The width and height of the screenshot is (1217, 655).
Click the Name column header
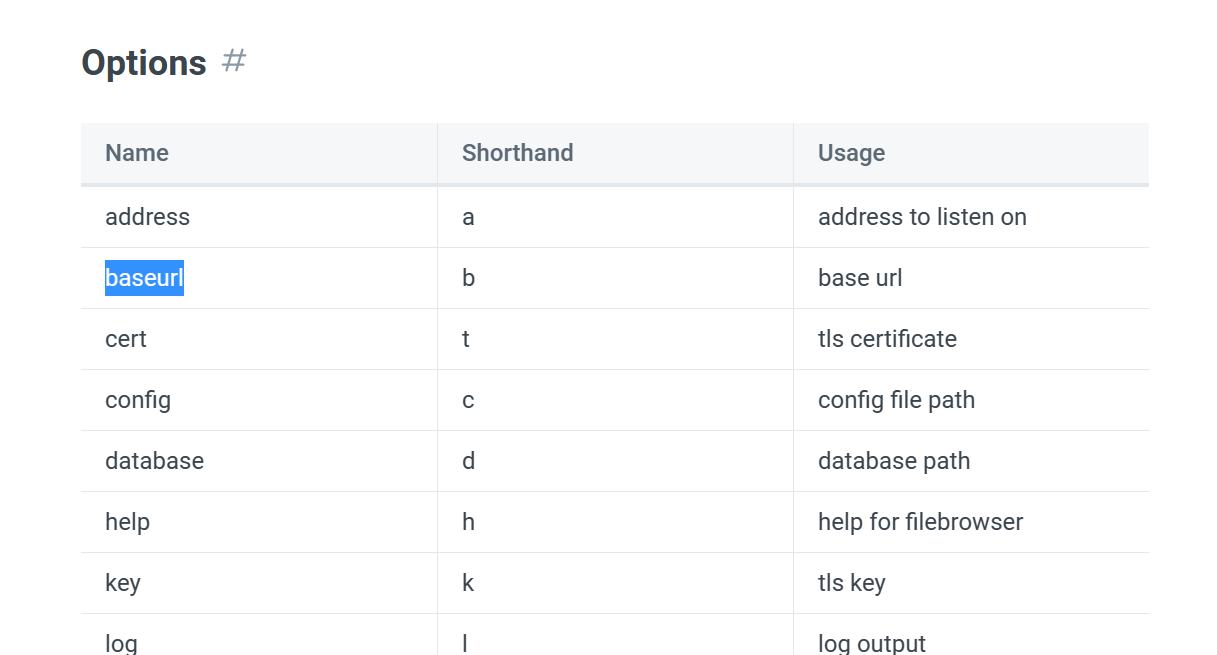137,153
